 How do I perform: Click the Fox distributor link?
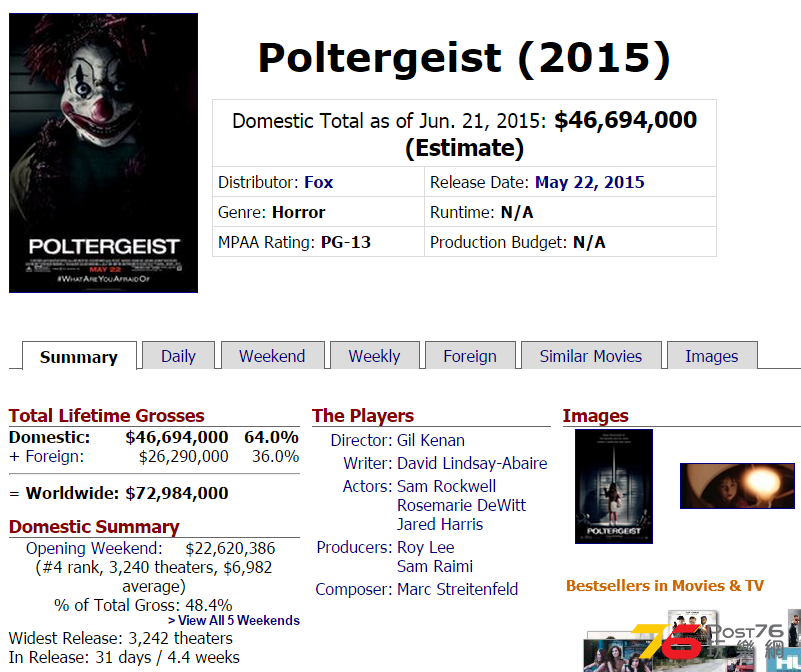[x=319, y=182]
